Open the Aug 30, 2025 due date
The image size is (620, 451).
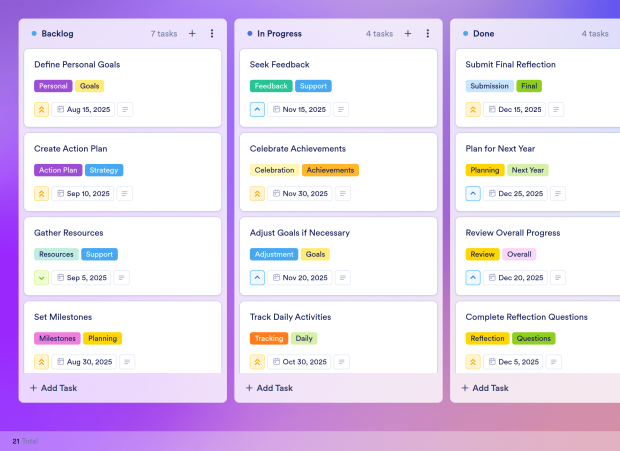84,362
